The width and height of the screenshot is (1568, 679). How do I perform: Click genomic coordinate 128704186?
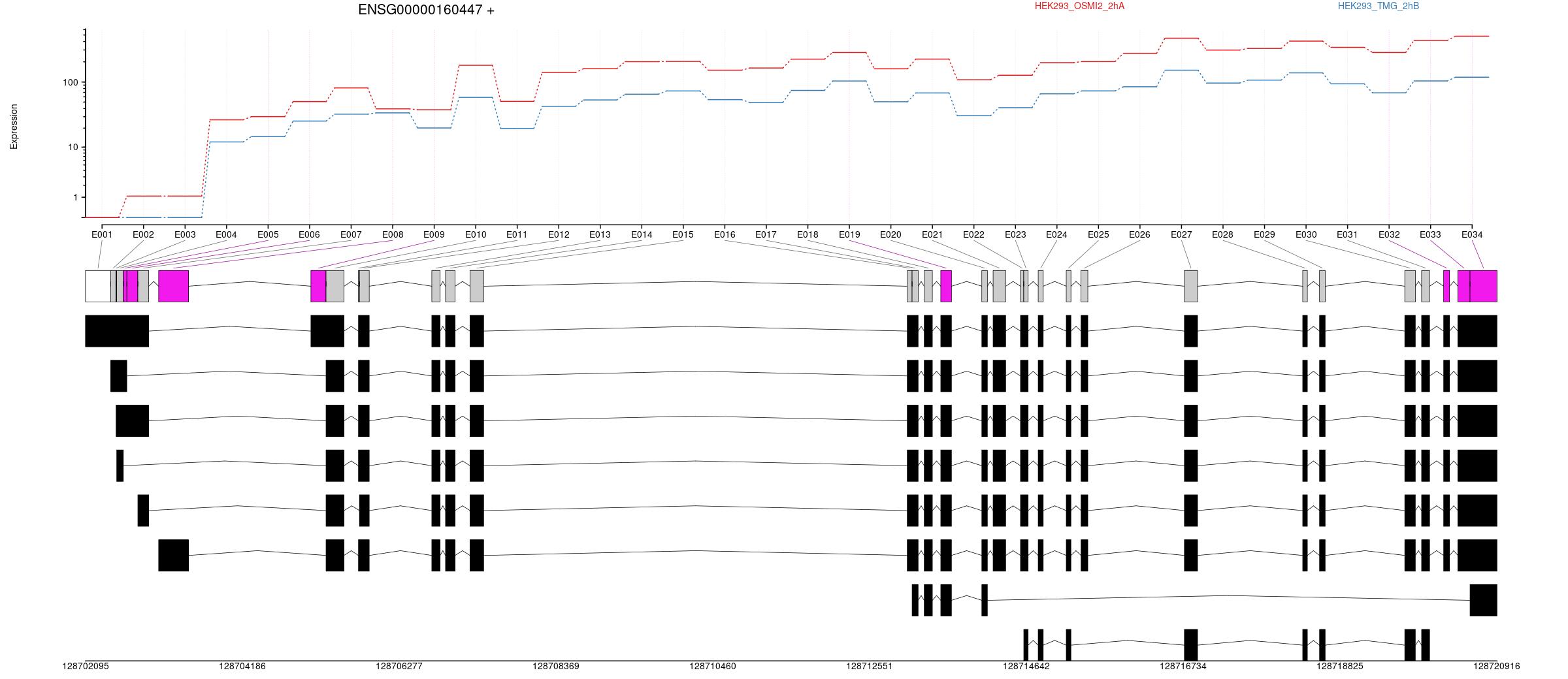242,667
